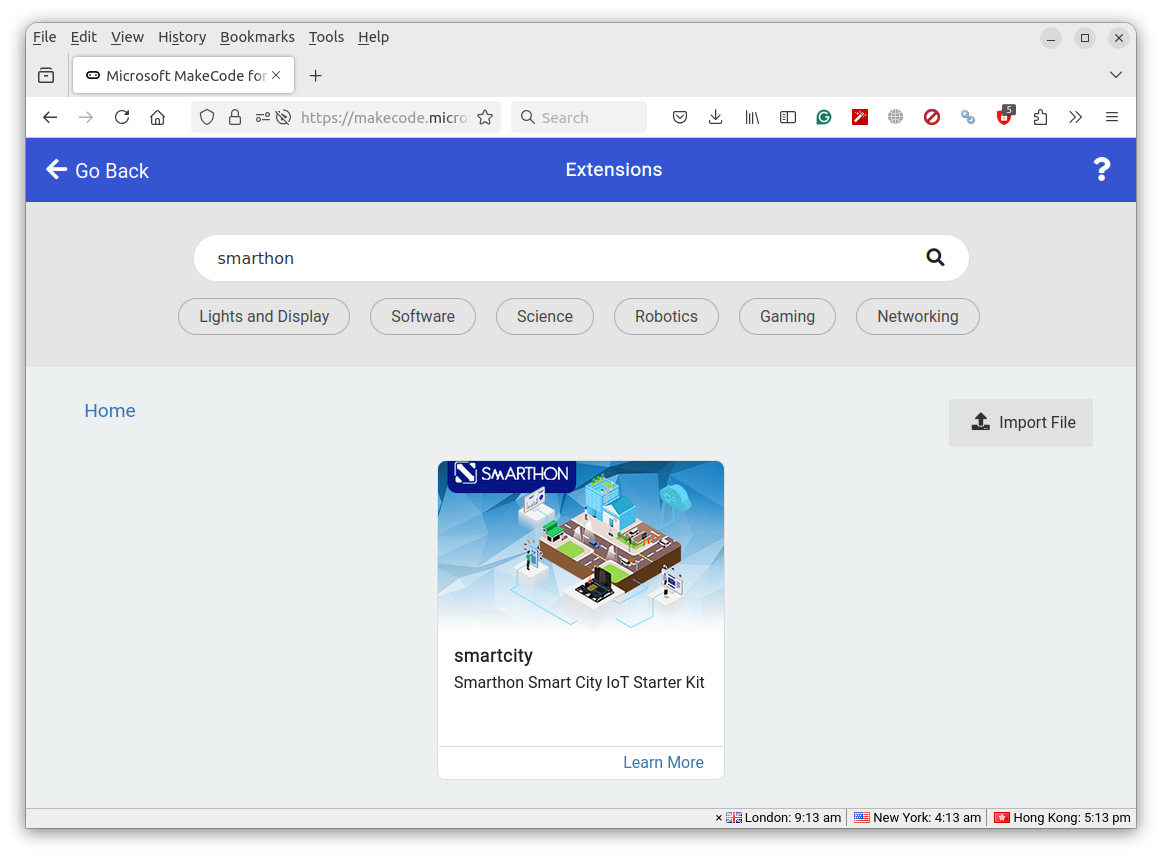Click the blocked autoplay icon in the address bar
This screenshot has width=1162, height=857.
[283, 117]
